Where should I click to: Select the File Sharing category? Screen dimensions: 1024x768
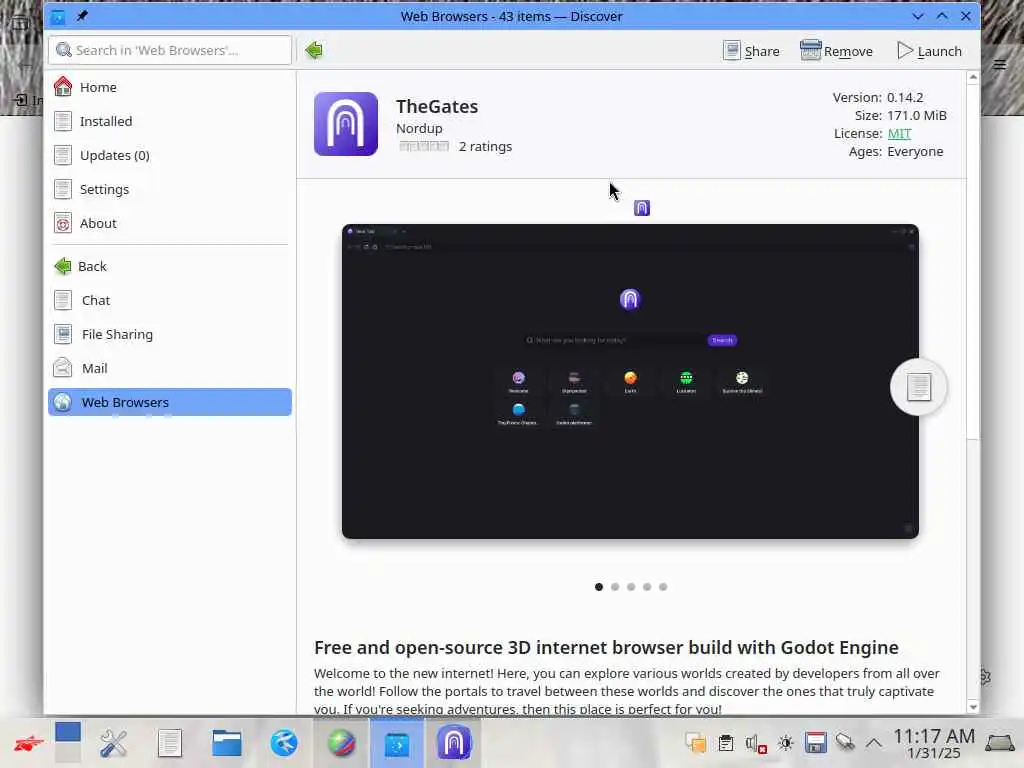(x=170, y=334)
